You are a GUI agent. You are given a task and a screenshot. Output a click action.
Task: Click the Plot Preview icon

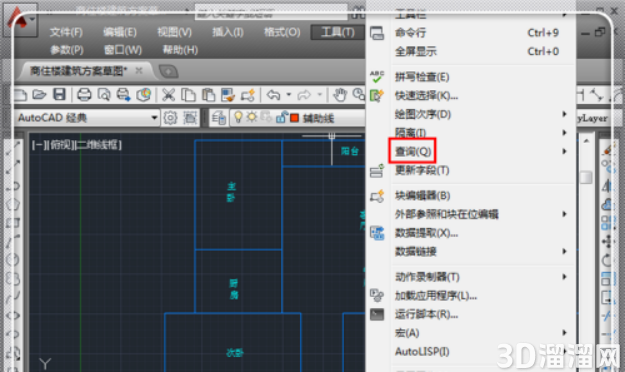coord(104,95)
